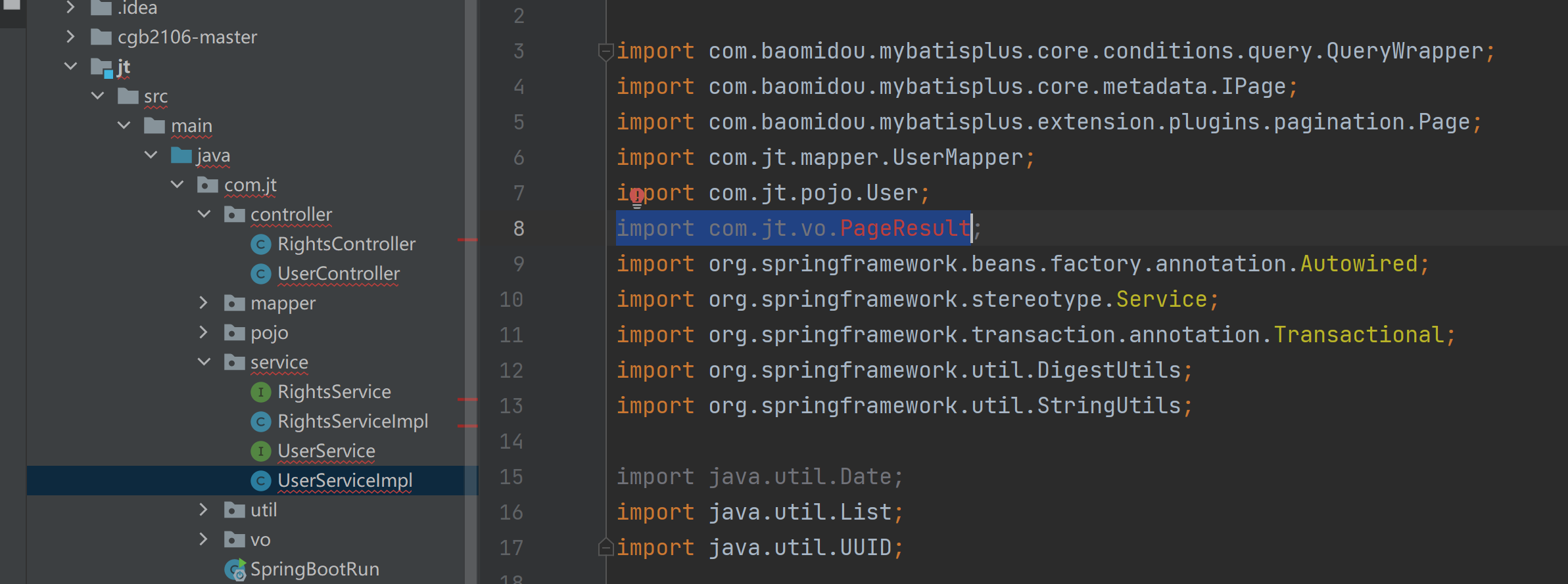The height and width of the screenshot is (584, 1568).
Task: Click the UserController class icon
Action: tap(261, 274)
